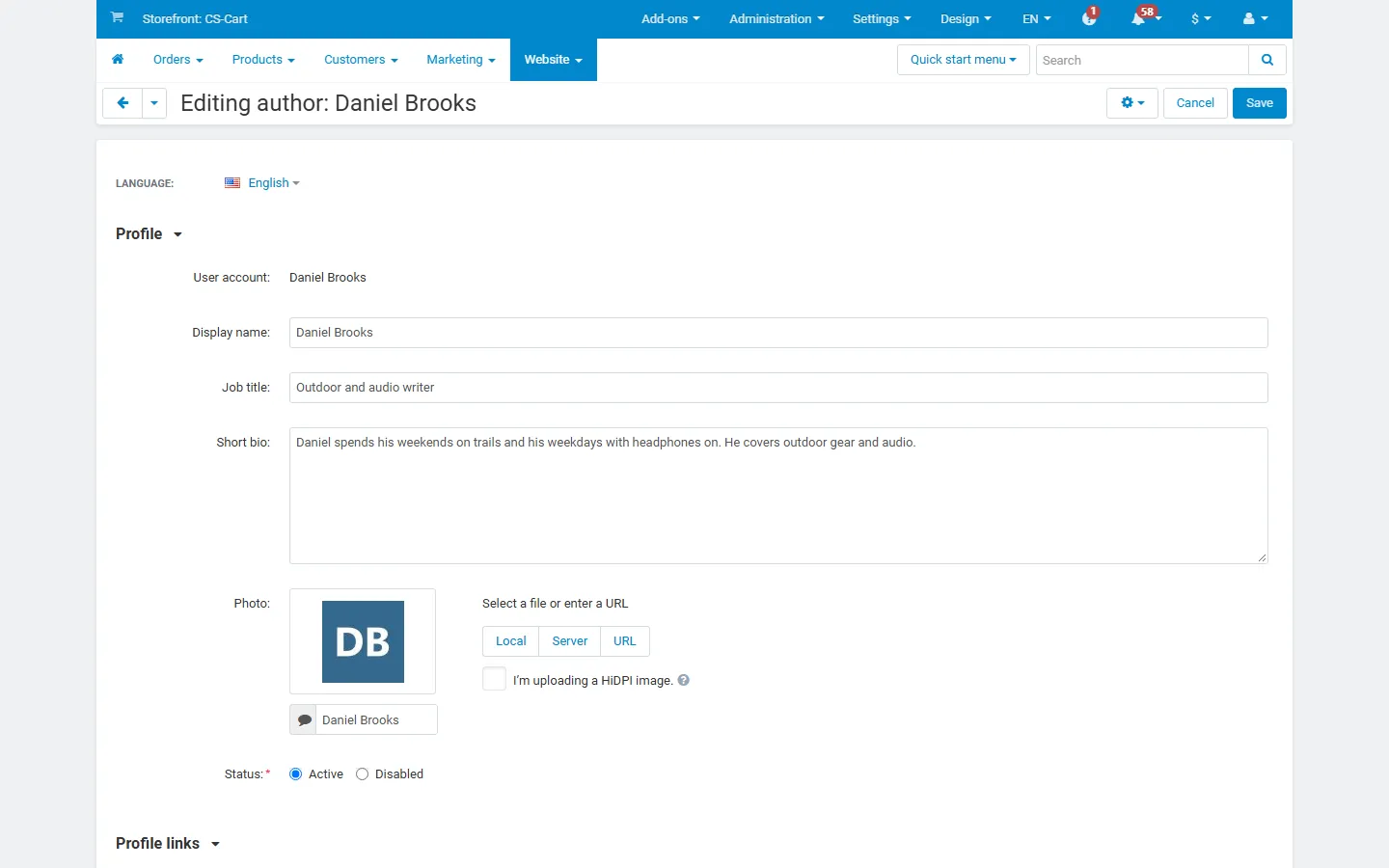Open the gear actions menu
1389x868 pixels.
pos(1132,103)
